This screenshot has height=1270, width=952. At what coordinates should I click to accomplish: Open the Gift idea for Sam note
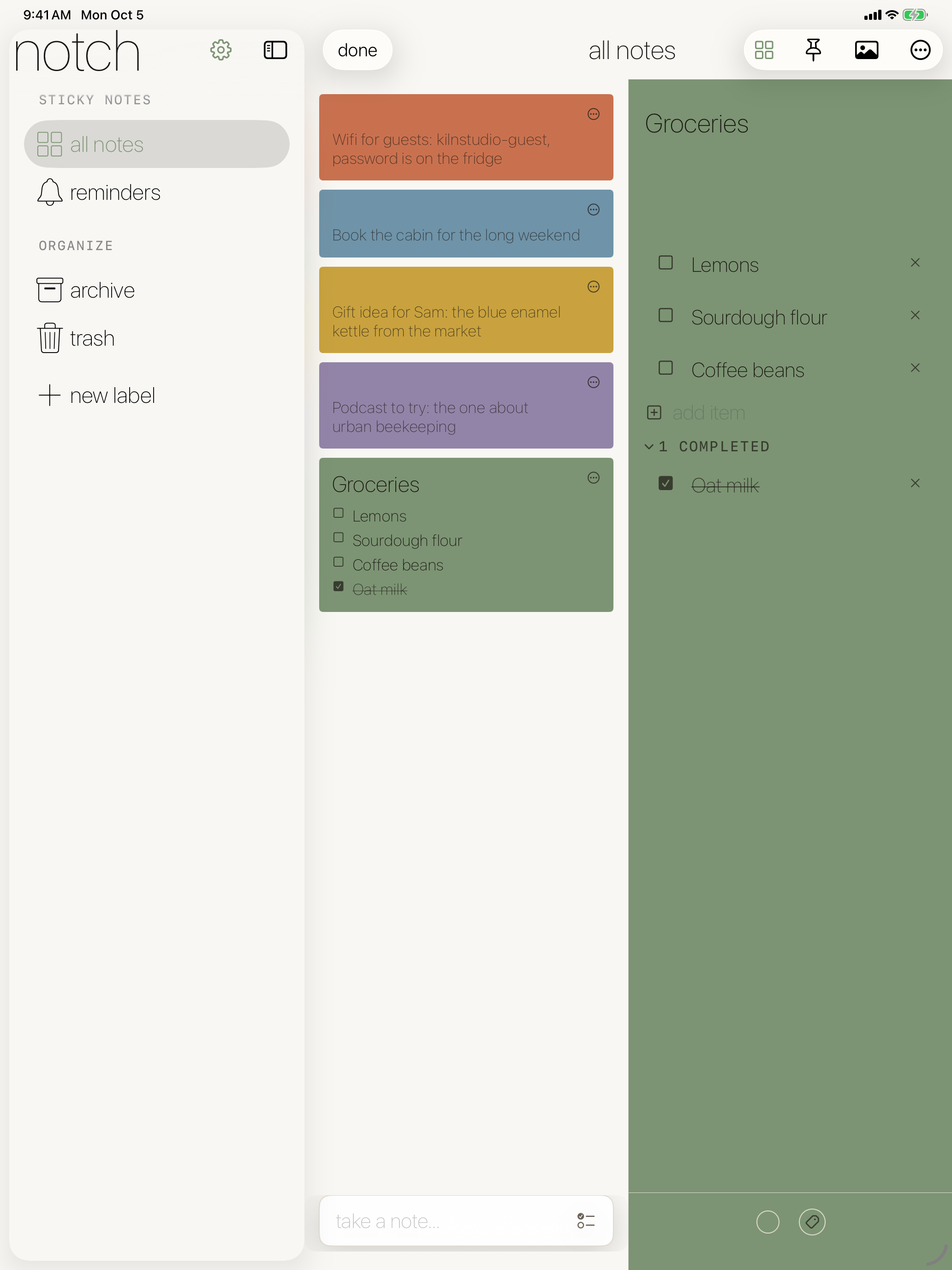(x=466, y=310)
